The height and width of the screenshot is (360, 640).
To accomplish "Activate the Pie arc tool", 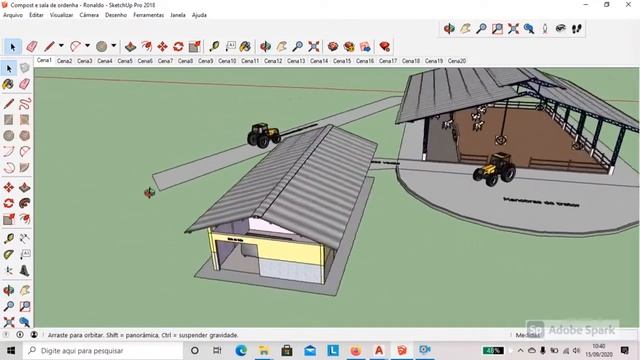I will pyautogui.click(x=24, y=167).
